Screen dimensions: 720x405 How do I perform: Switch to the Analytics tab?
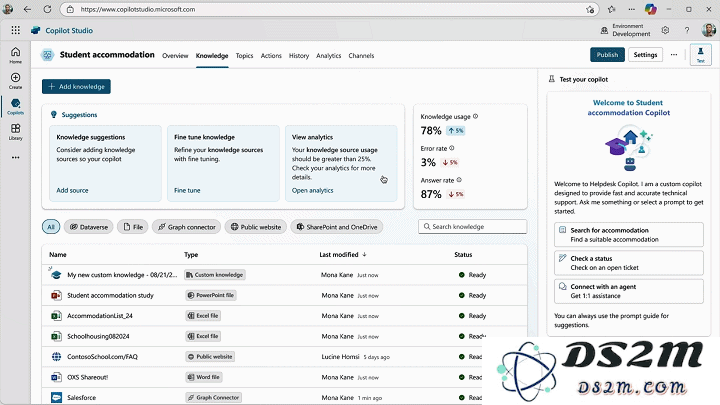[328, 56]
